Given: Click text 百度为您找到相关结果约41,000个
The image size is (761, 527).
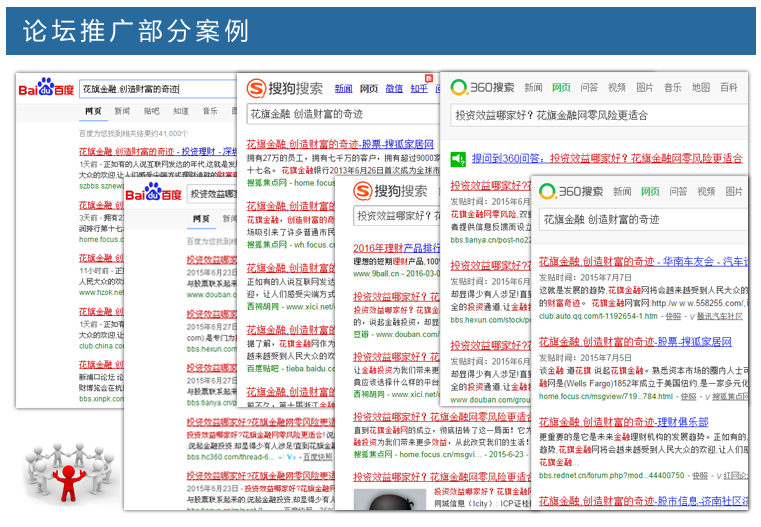Looking at the screenshot, I should click(x=134, y=133).
